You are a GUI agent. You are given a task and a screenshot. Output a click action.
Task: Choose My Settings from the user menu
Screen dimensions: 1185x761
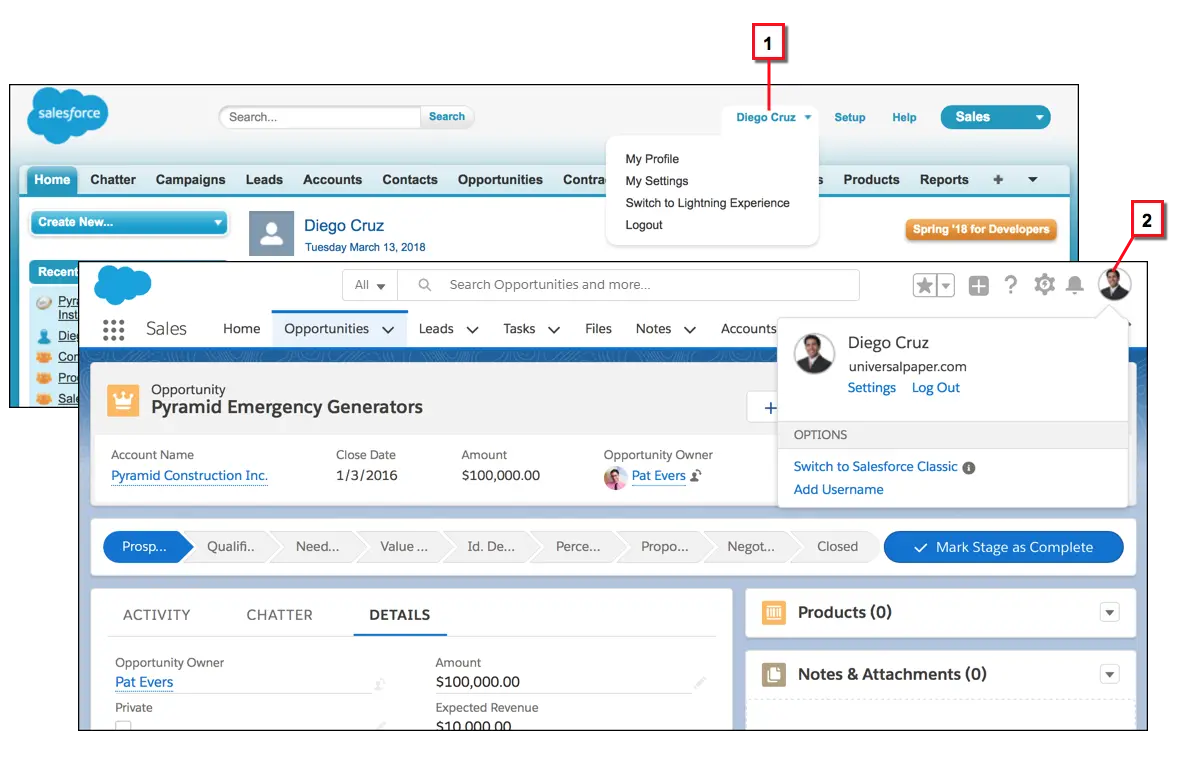click(x=657, y=181)
